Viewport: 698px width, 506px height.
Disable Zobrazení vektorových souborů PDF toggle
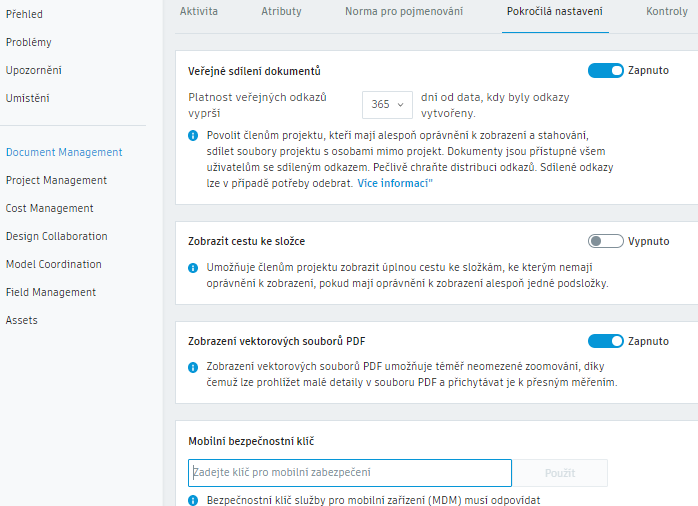click(x=605, y=341)
